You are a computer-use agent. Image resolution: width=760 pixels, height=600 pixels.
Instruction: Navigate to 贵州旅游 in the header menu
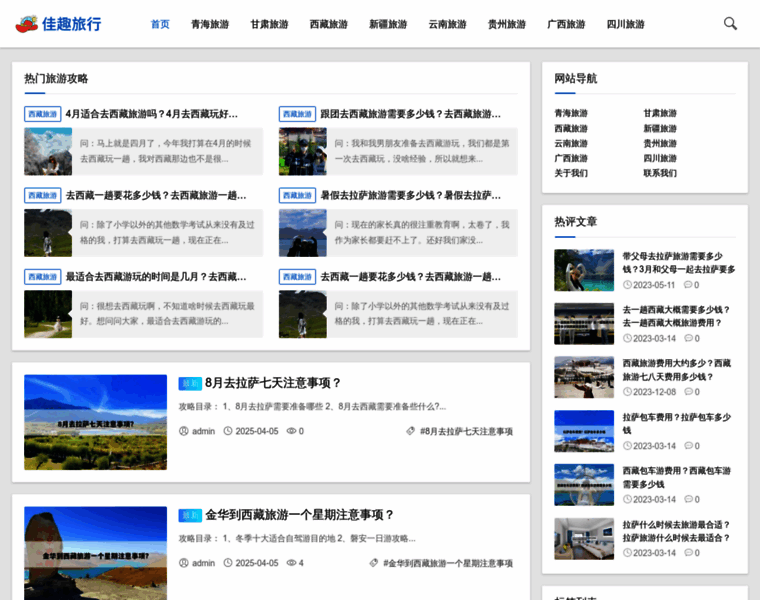(x=507, y=24)
